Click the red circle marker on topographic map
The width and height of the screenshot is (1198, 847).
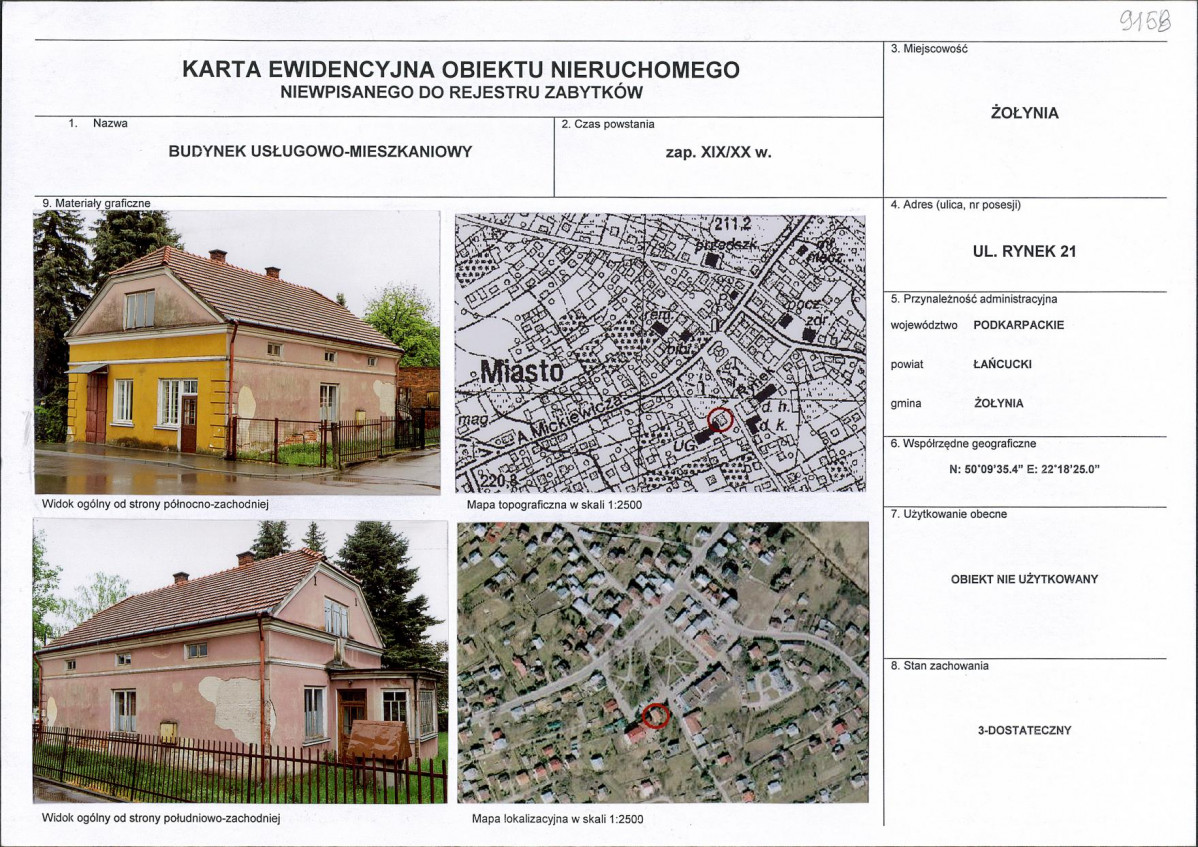coord(720,419)
